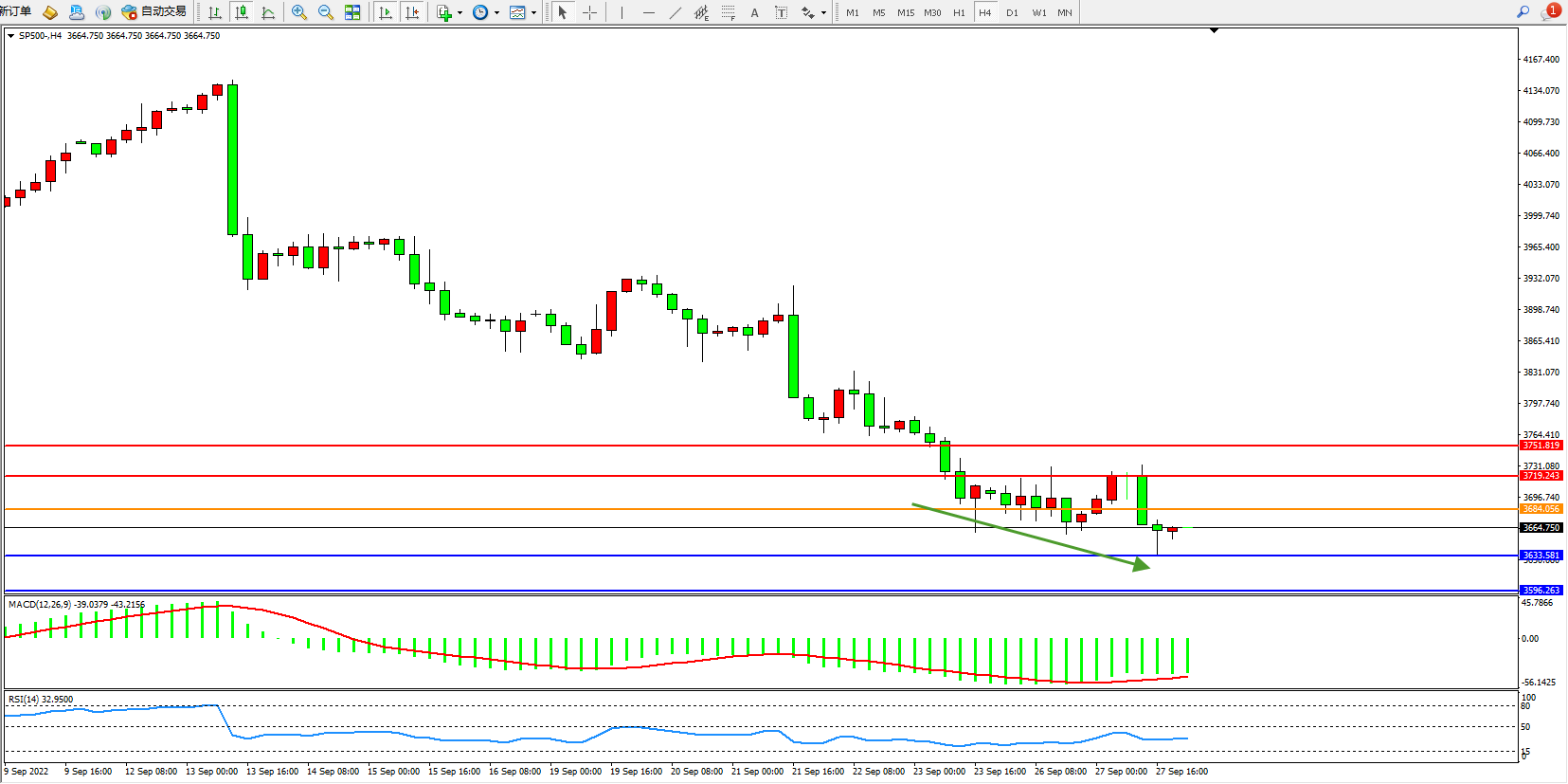This screenshot has width=1568, height=784.
Task: Click the 自动交易 auto trading button
Action: (x=154, y=11)
